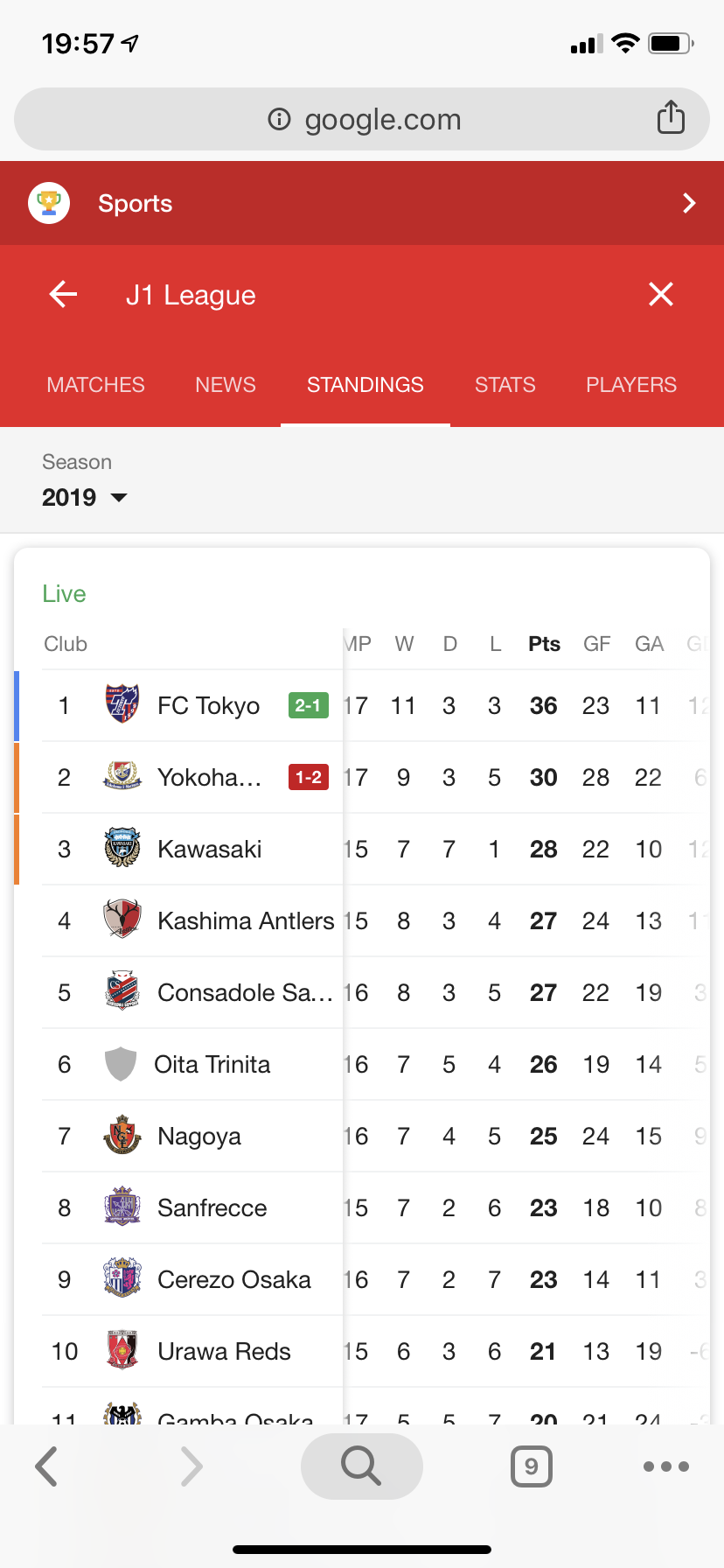Switch to the STATS tab
The height and width of the screenshot is (1568, 724).
pos(505,385)
